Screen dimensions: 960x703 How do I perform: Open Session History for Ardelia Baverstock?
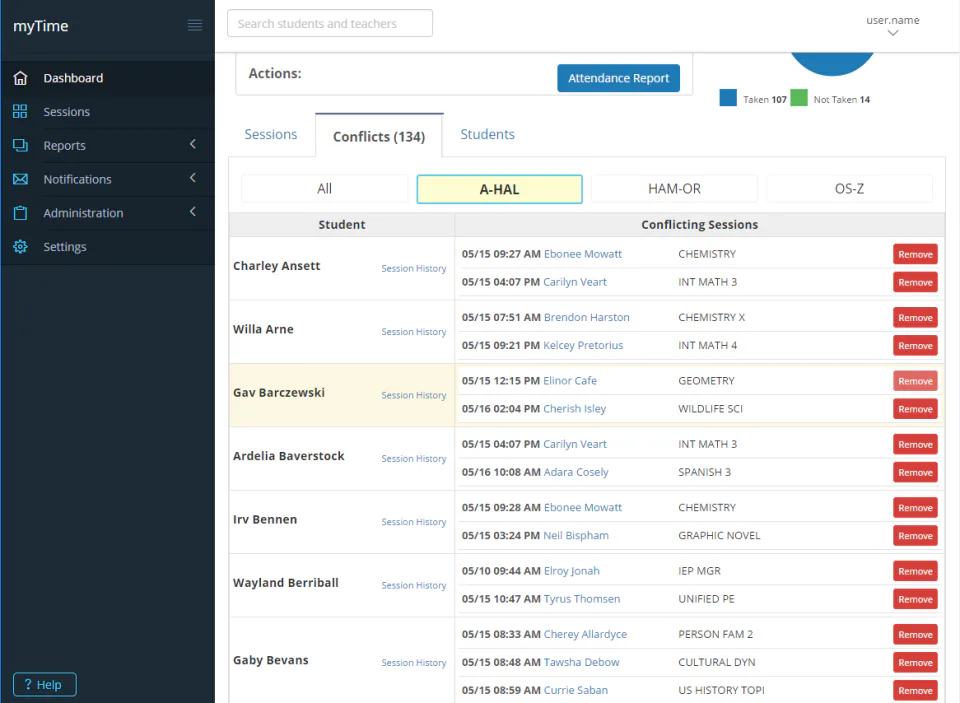click(x=413, y=458)
